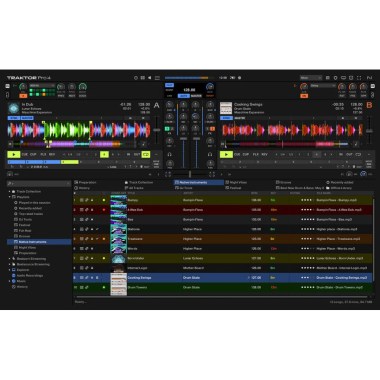Set loop OUT point on Deck A
The image size is (380, 380).
[137, 155]
